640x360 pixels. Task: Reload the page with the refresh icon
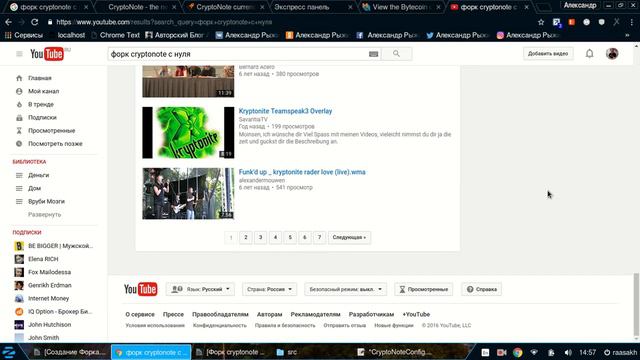[x=35, y=22]
